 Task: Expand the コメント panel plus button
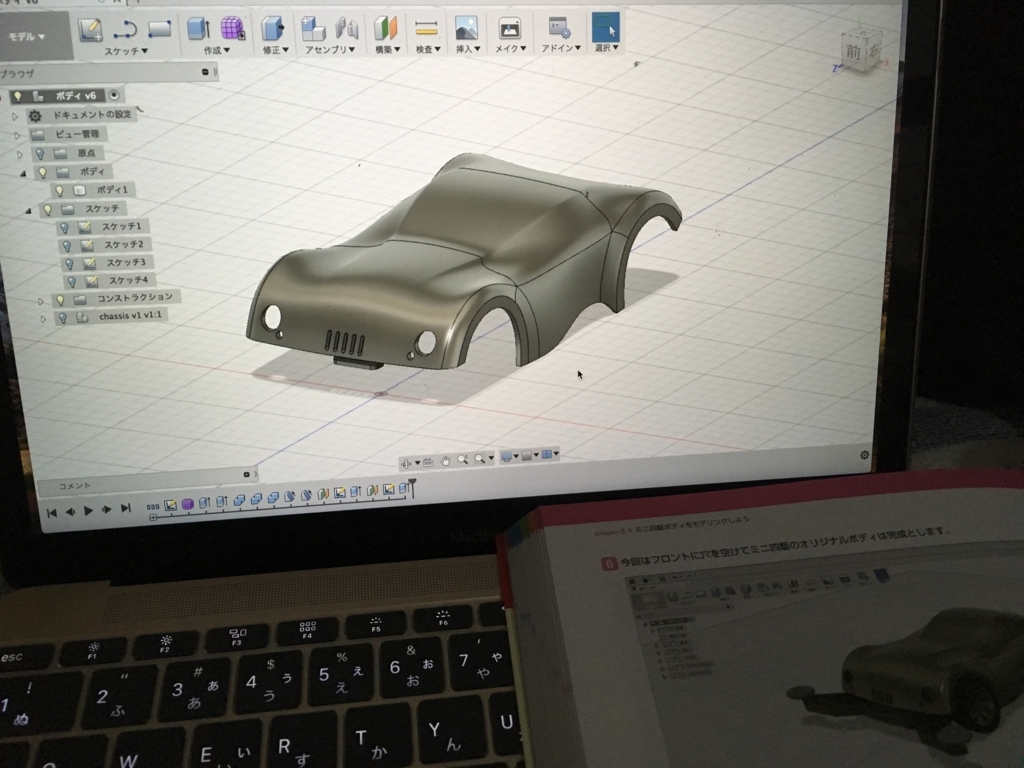click(x=246, y=475)
